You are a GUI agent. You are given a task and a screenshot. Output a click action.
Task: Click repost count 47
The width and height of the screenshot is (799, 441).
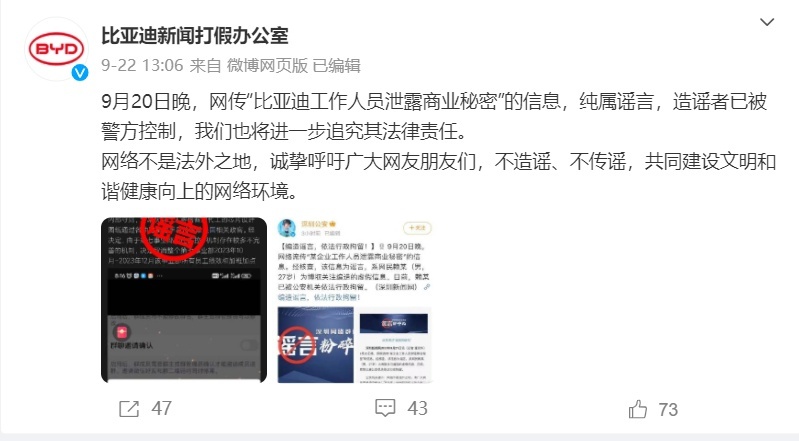(162, 409)
